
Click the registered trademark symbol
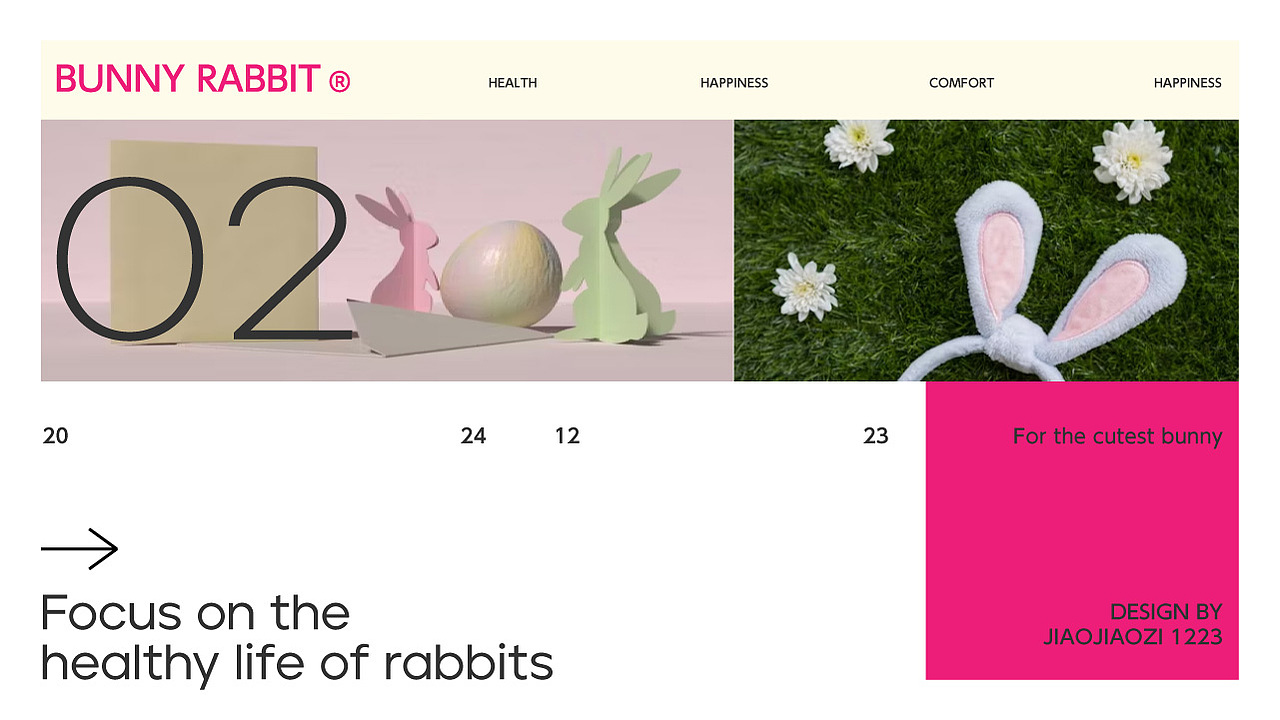340,80
